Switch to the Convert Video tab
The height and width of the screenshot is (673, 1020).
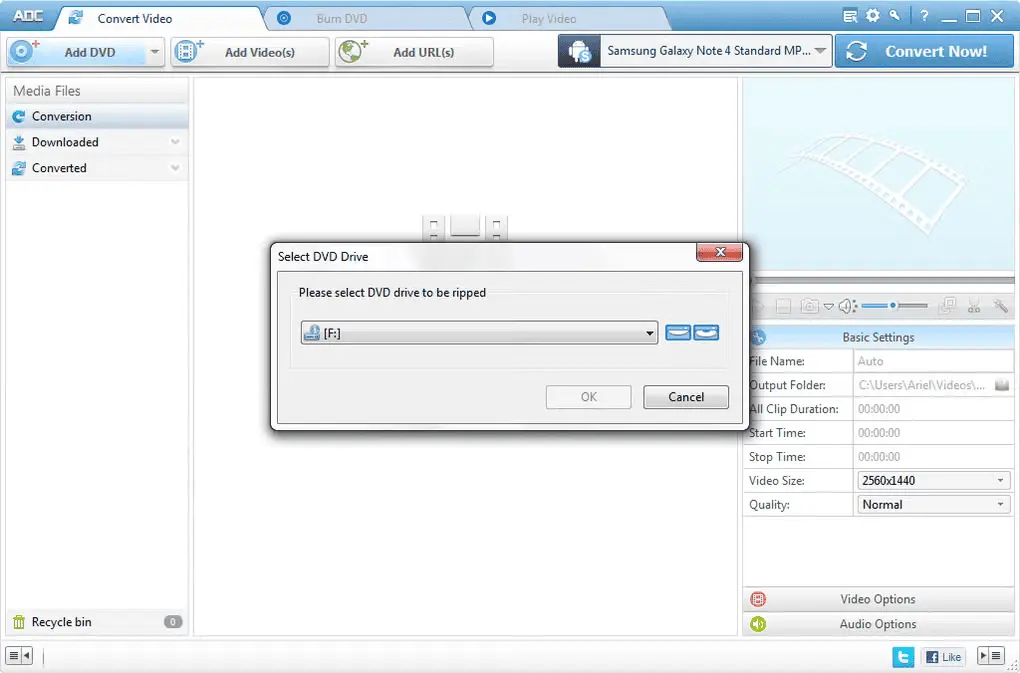(157, 18)
